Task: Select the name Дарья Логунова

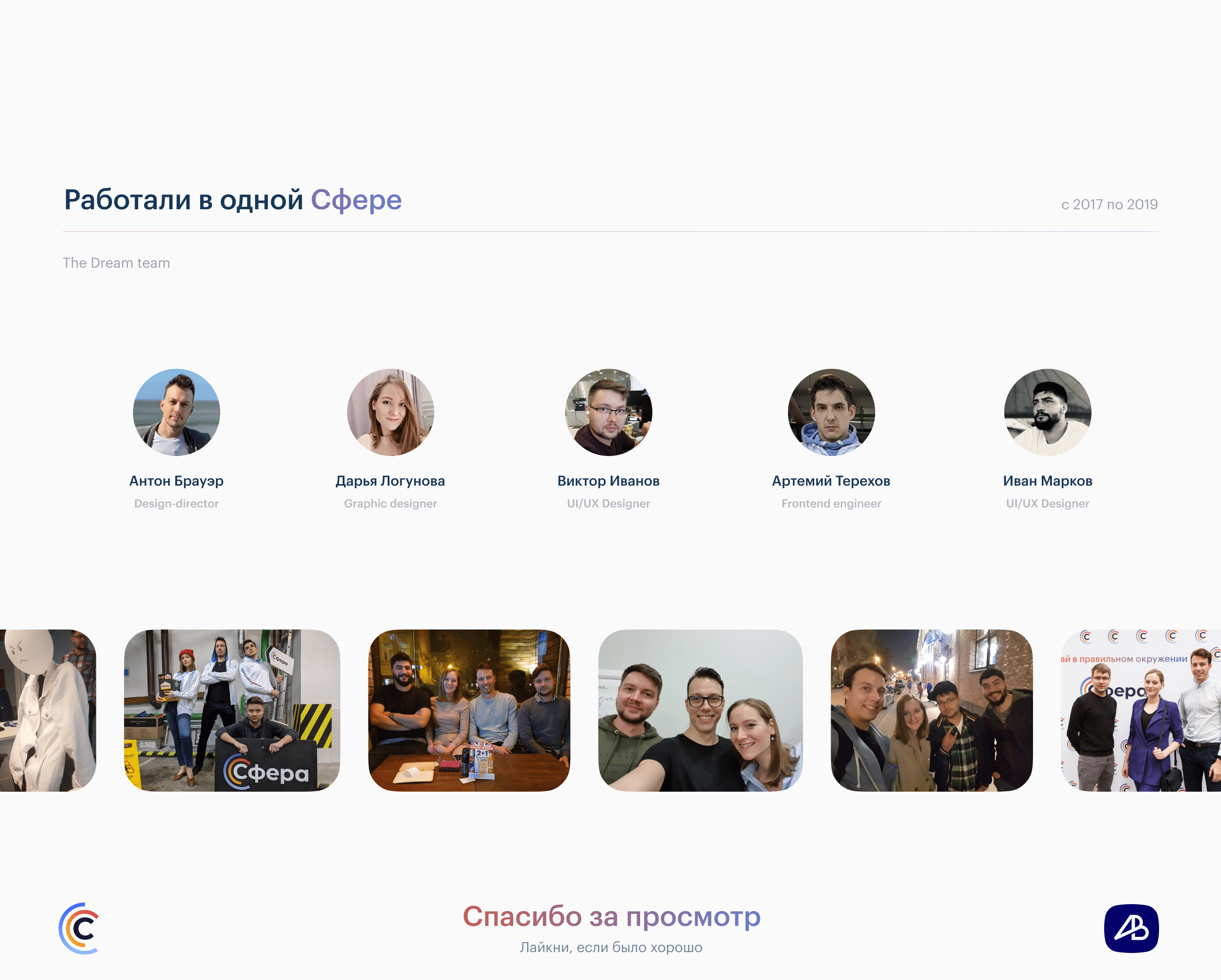Action: click(x=391, y=481)
